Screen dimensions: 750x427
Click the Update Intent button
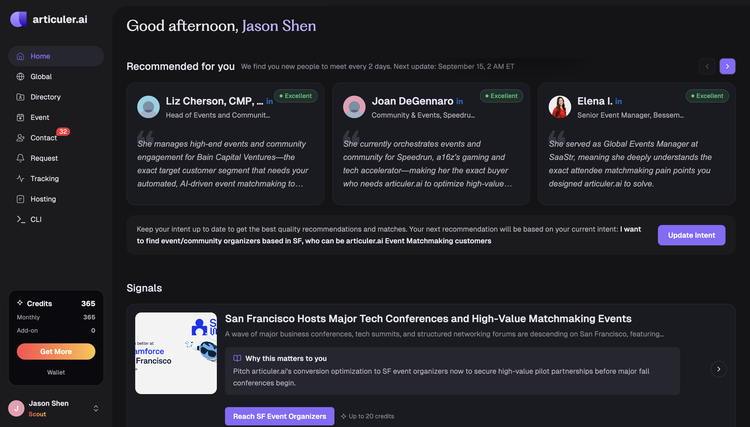(x=691, y=235)
